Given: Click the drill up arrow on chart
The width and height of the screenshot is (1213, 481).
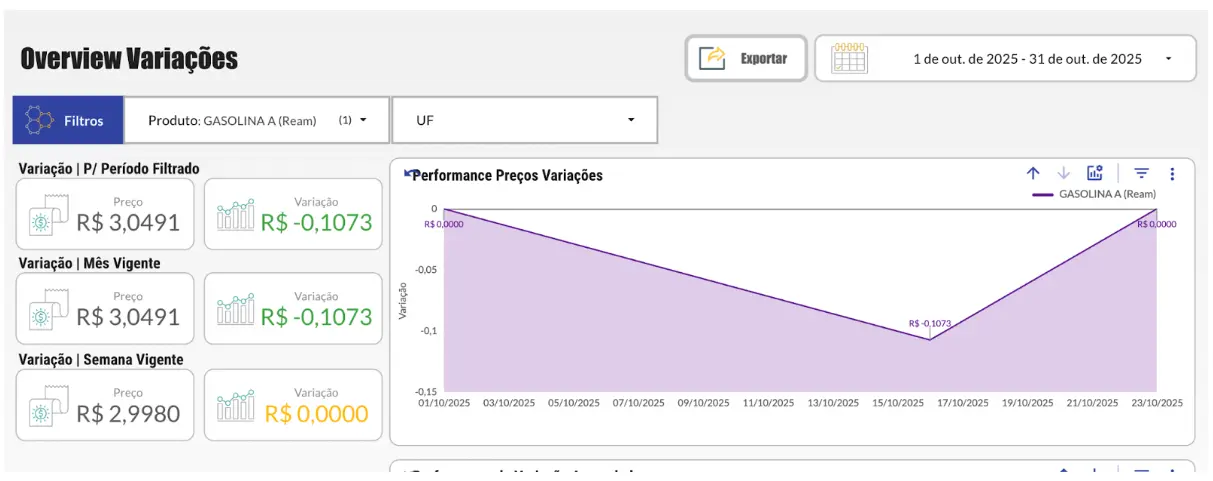Looking at the screenshot, I should [1033, 173].
